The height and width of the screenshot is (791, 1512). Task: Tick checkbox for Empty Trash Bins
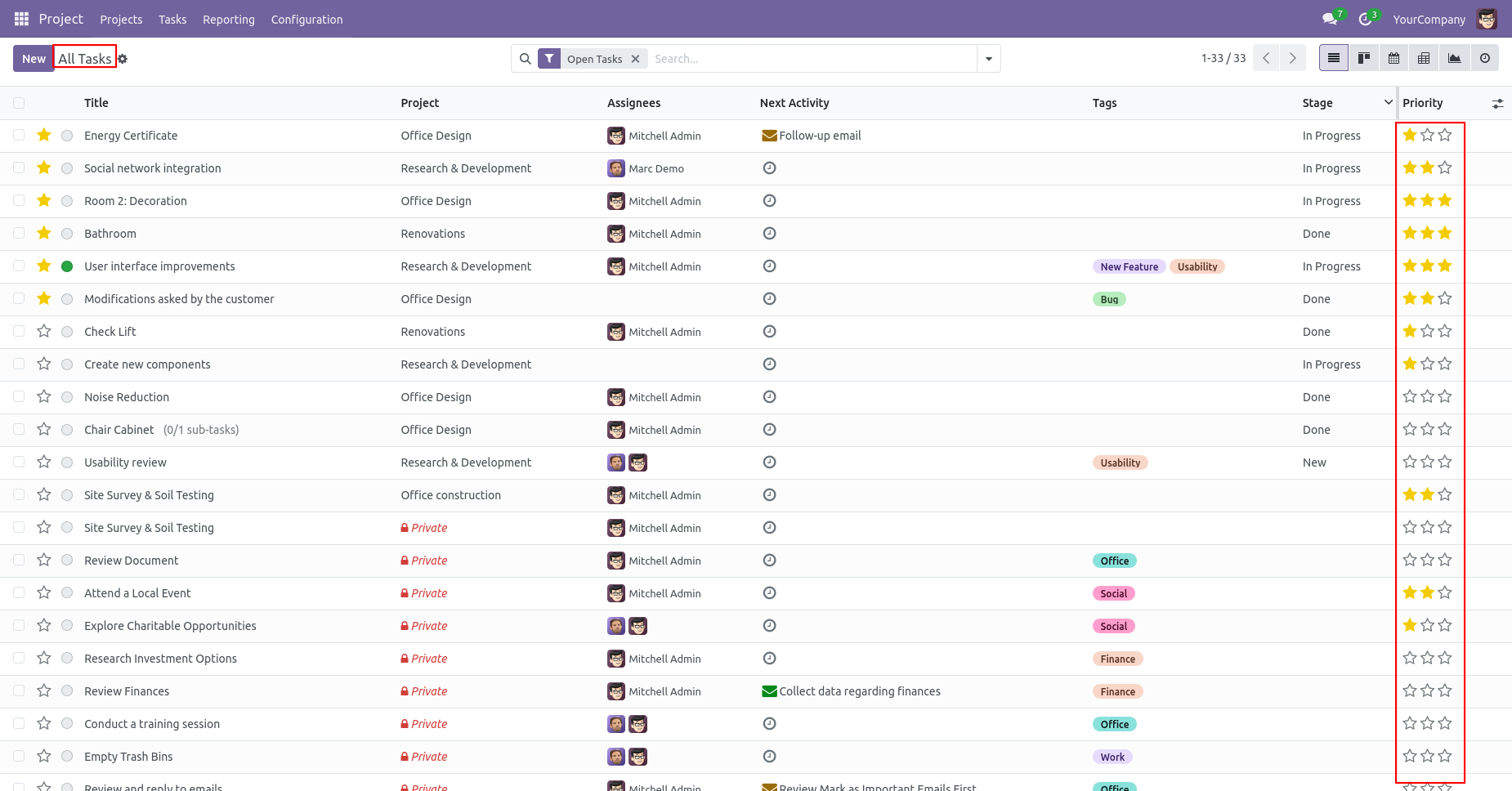(x=19, y=756)
